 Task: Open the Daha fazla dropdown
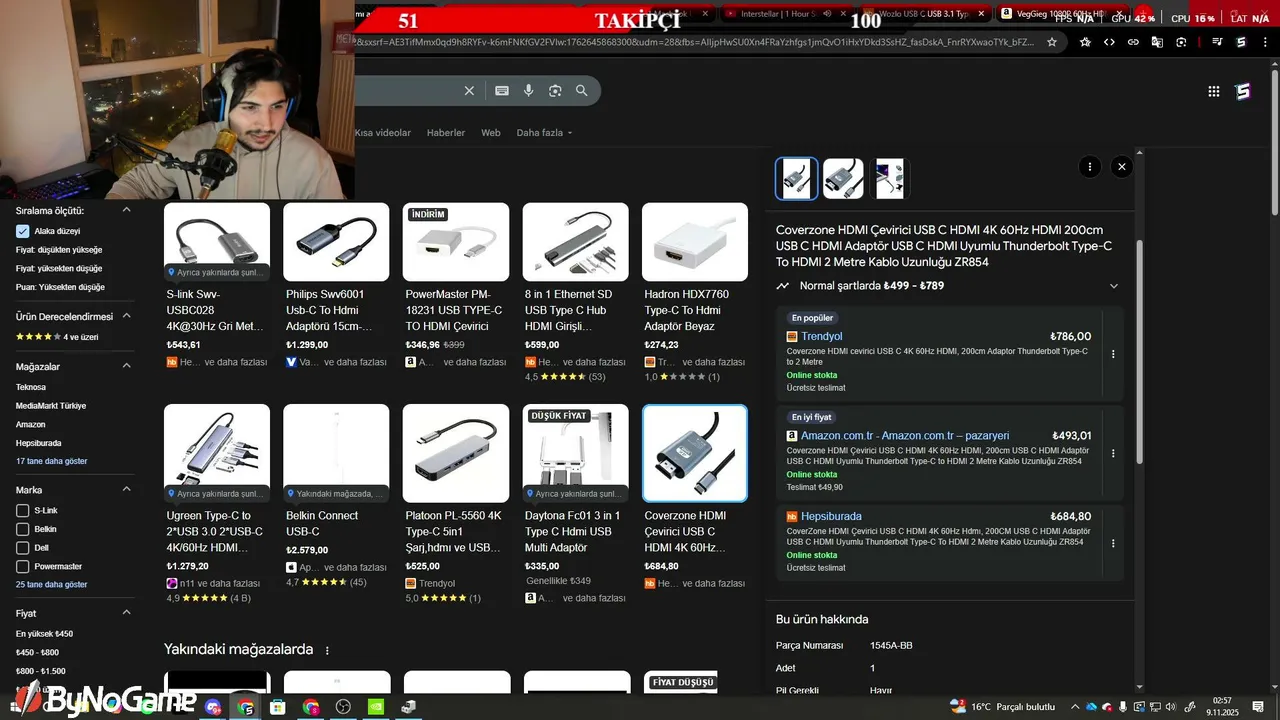point(545,133)
